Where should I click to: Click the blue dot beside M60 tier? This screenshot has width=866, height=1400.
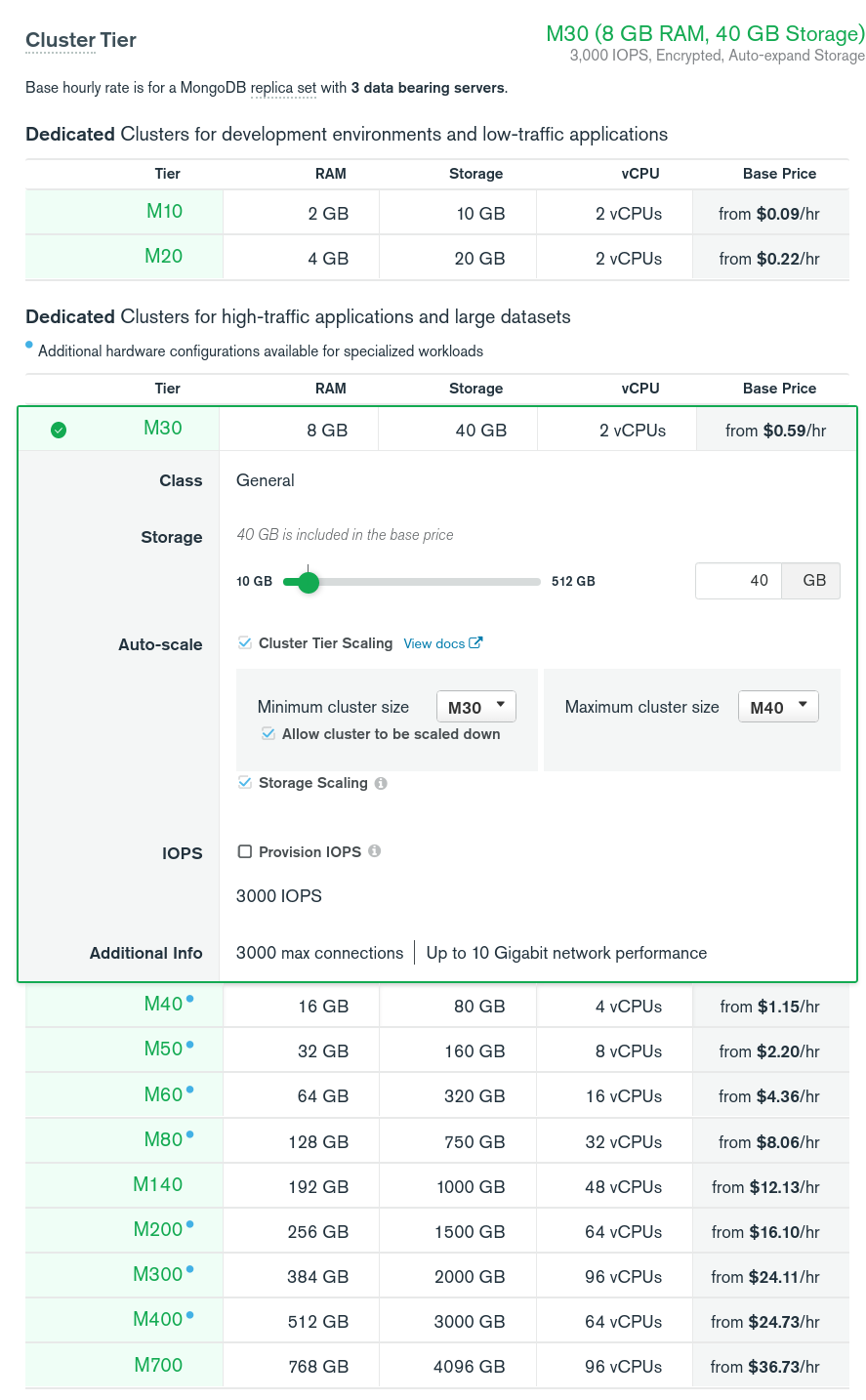190,1088
